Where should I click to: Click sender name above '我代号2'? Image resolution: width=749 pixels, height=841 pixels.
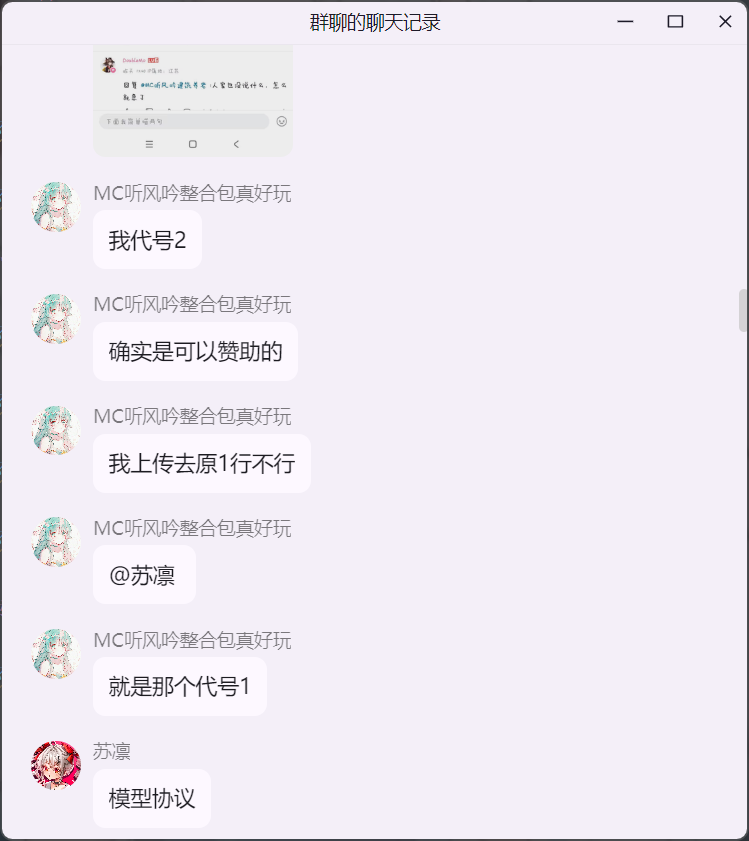click(x=192, y=194)
